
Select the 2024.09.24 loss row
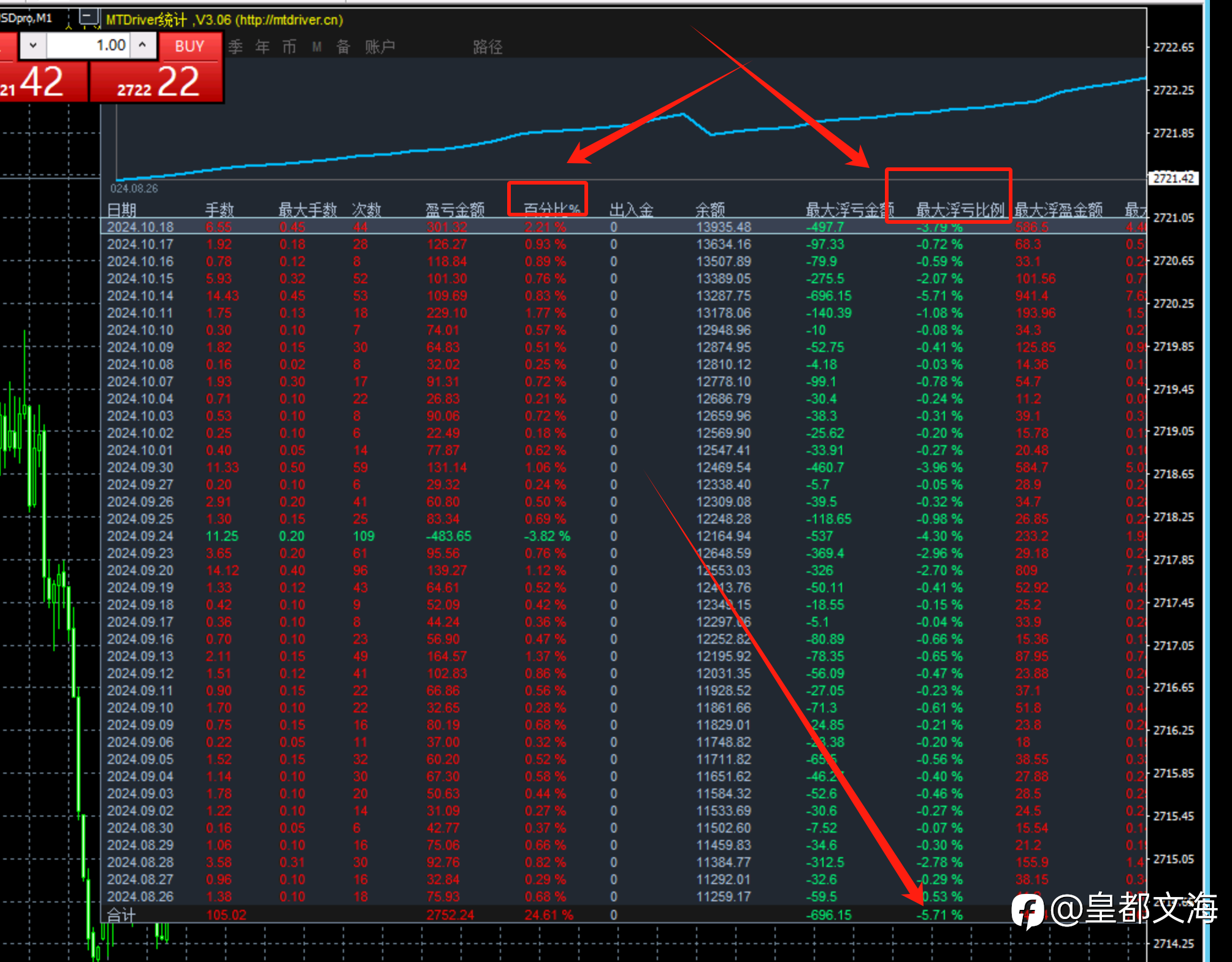[x=624, y=536]
